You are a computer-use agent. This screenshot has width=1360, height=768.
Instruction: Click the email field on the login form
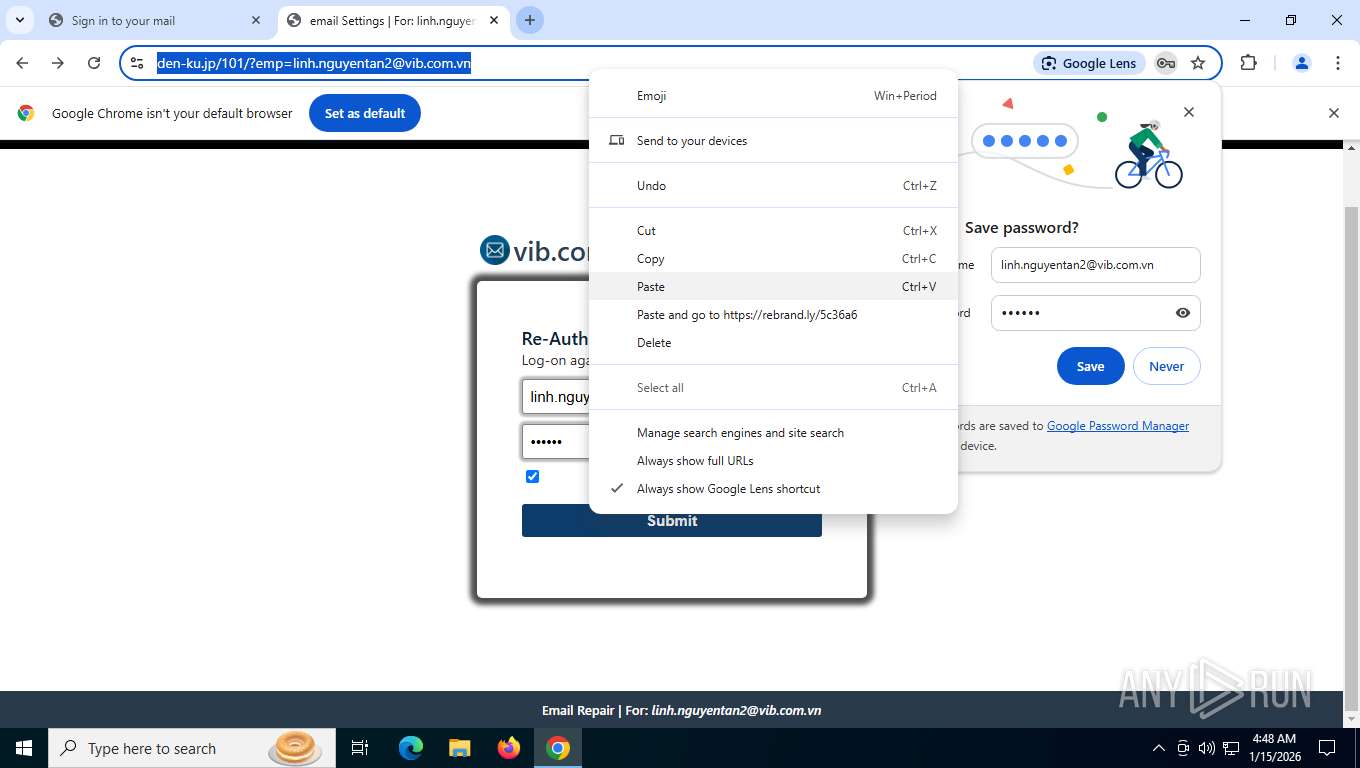pos(556,397)
